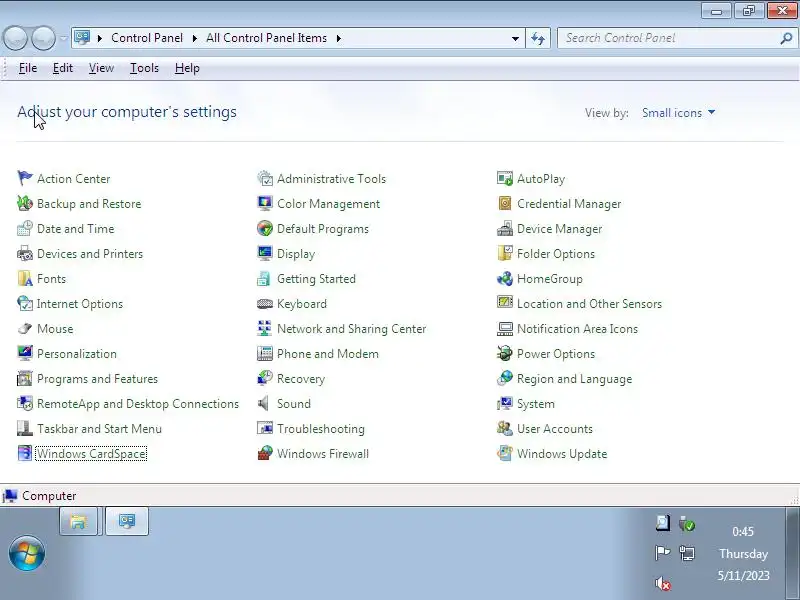Click the Back navigation button

click(x=15, y=38)
